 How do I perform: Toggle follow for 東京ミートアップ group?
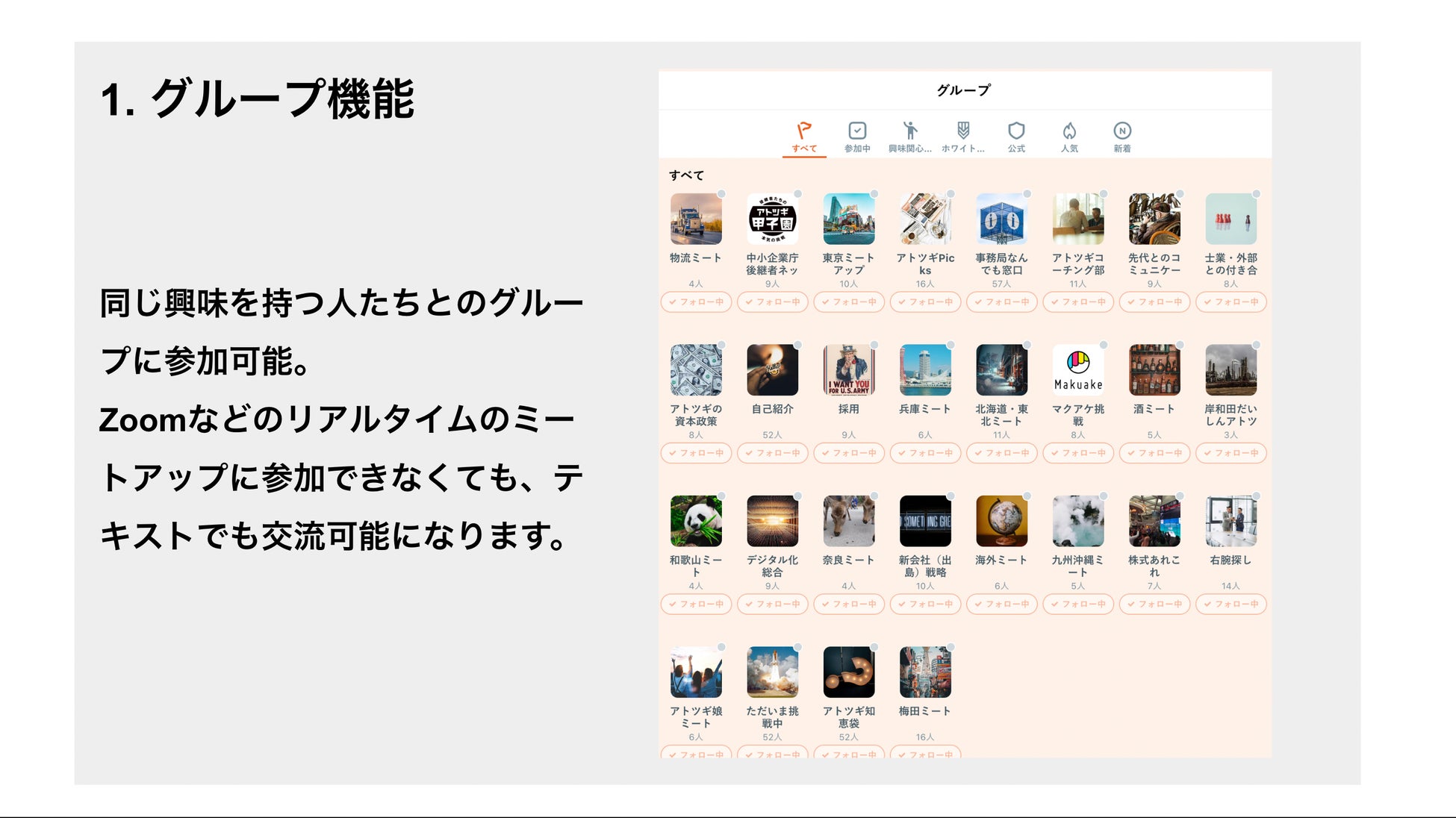(848, 302)
